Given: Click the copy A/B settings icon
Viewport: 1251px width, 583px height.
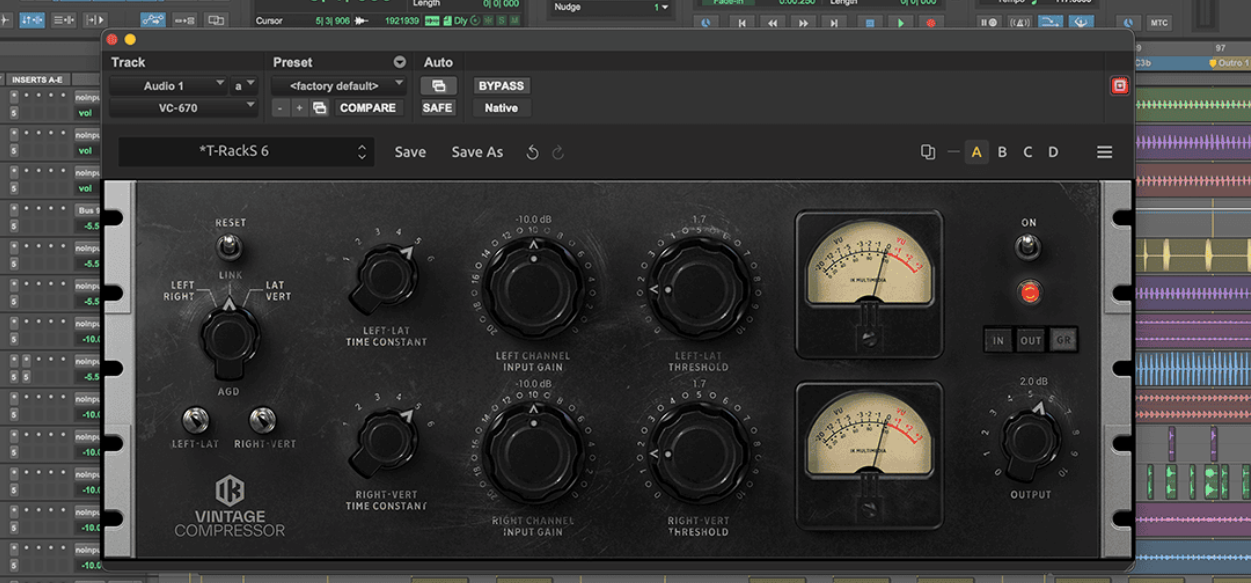Looking at the screenshot, I should tap(928, 152).
